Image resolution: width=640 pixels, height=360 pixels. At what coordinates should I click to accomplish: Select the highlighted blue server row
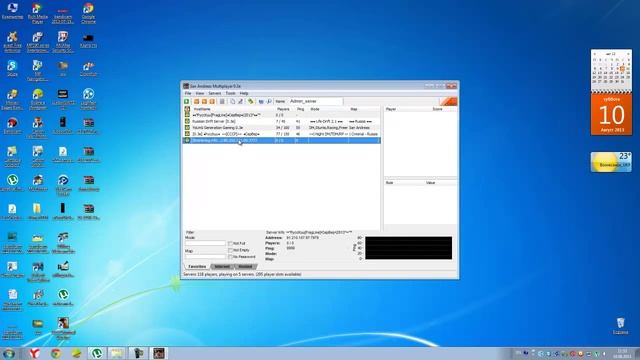(281, 140)
